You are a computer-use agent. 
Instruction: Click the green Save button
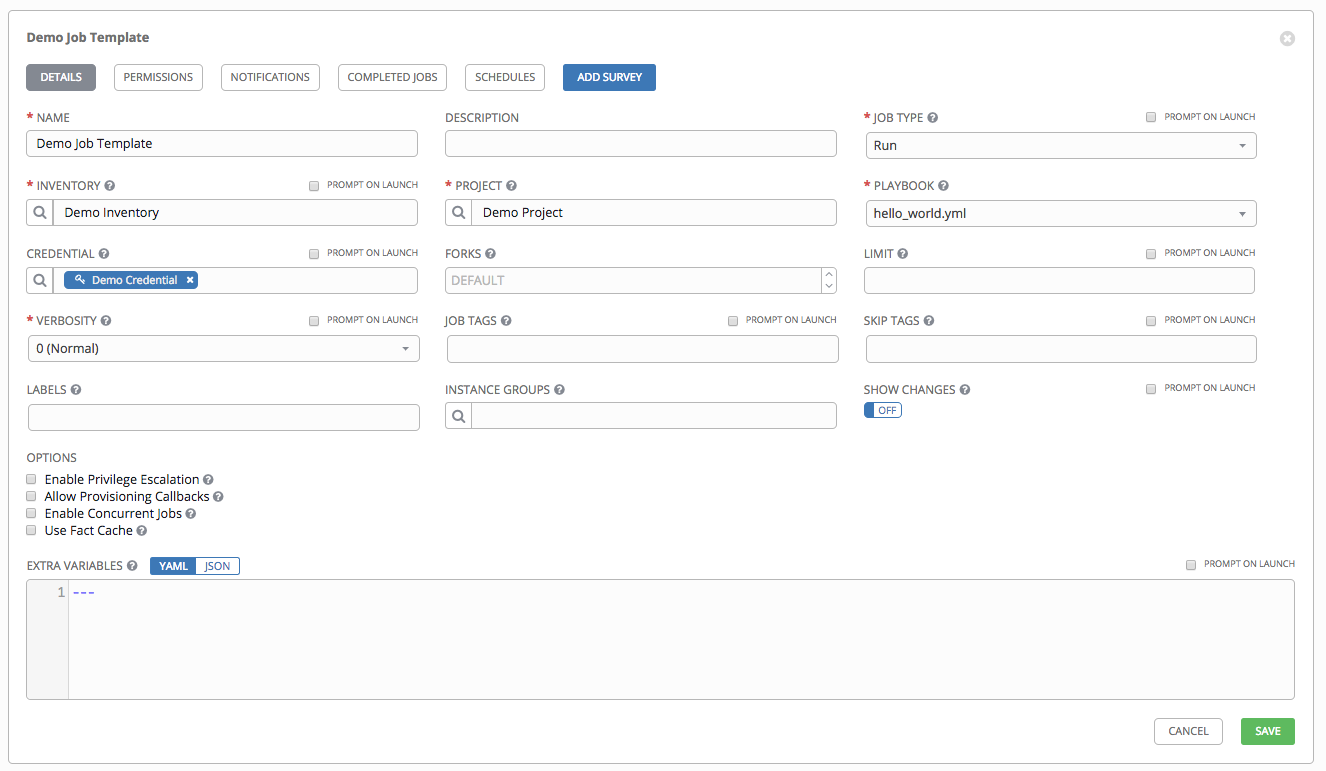click(x=1268, y=731)
